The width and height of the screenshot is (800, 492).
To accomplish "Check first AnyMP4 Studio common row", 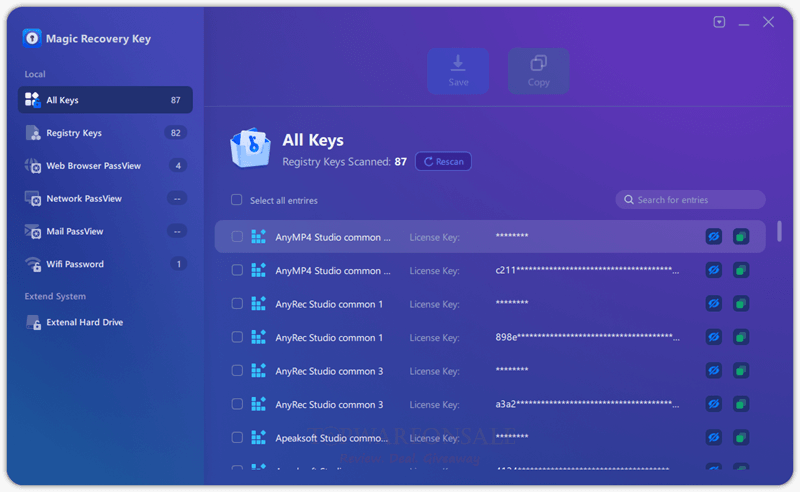I will coord(237,236).
